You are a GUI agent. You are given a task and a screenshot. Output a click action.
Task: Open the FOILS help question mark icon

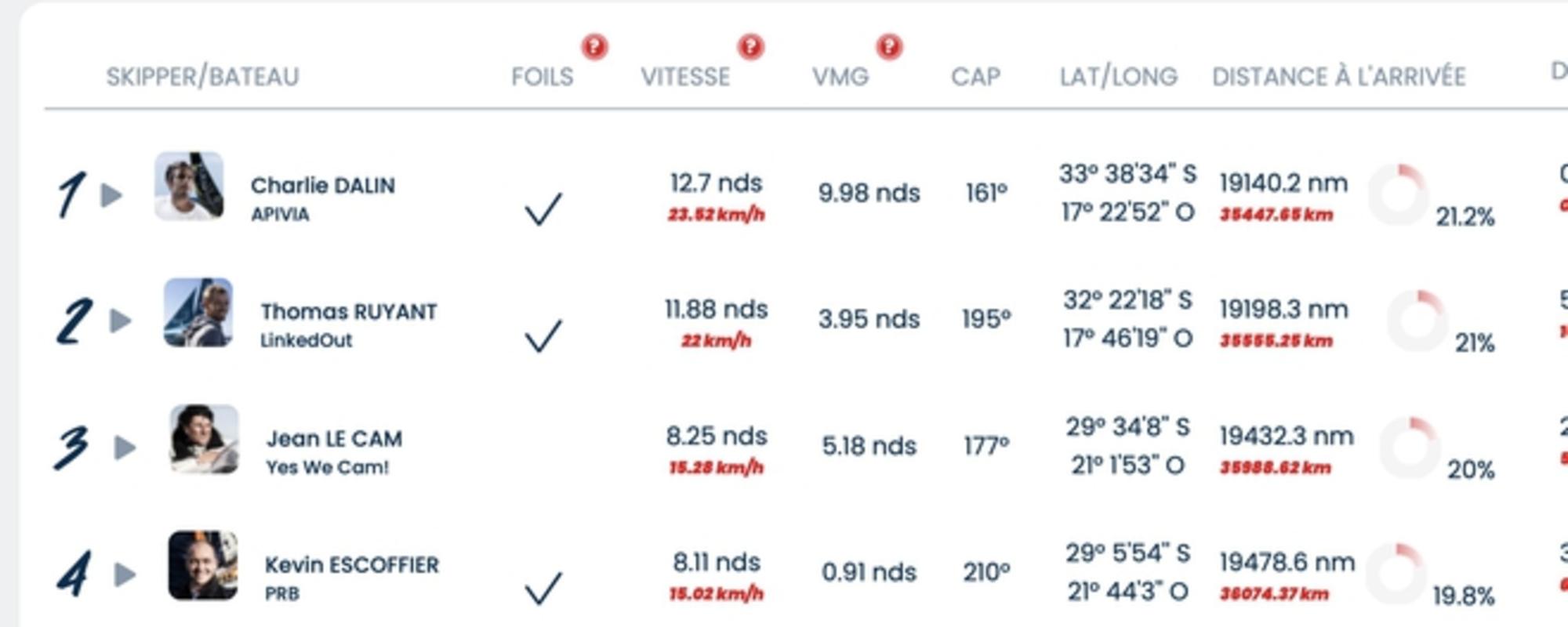tap(594, 47)
